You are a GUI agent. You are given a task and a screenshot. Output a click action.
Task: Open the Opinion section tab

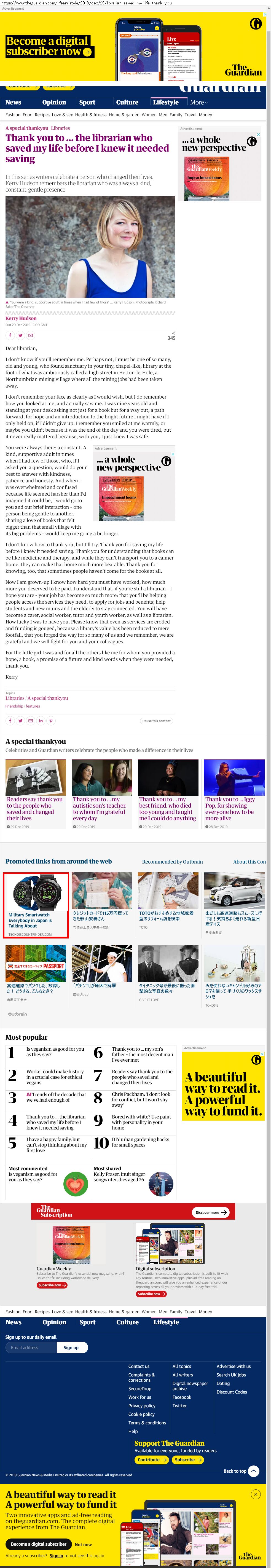pyautogui.click(x=54, y=102)
